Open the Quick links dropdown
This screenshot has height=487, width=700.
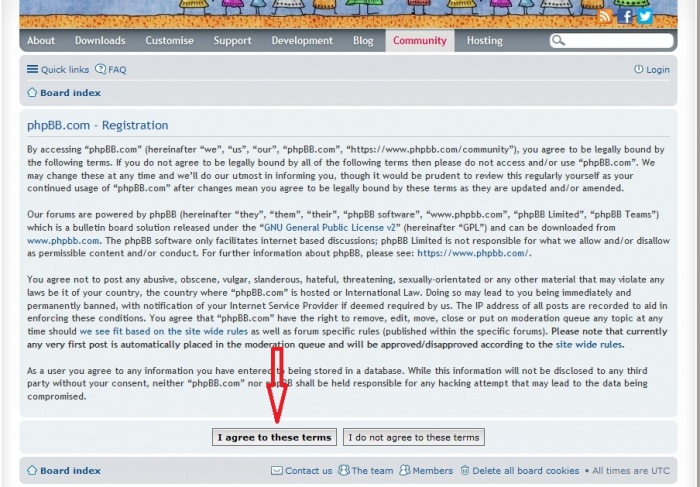coord(65,70)
